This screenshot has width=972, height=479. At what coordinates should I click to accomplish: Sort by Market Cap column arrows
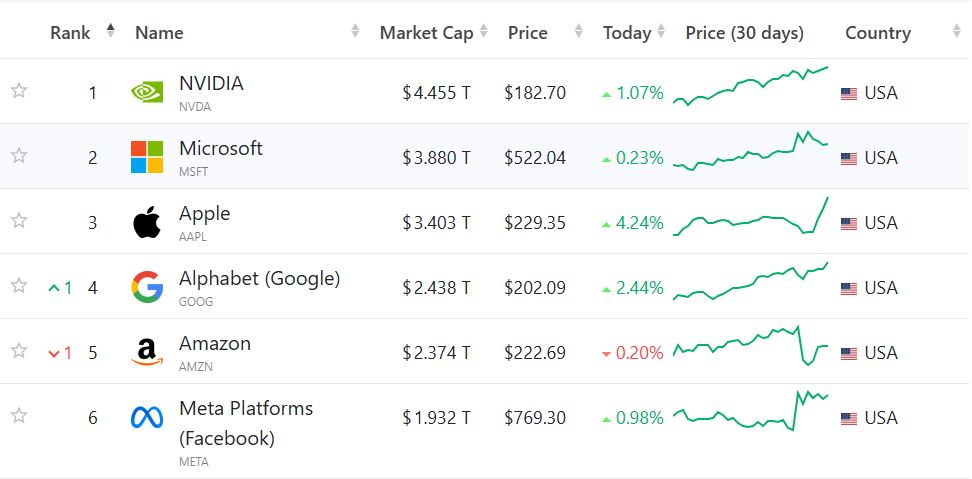coord(484,32)
